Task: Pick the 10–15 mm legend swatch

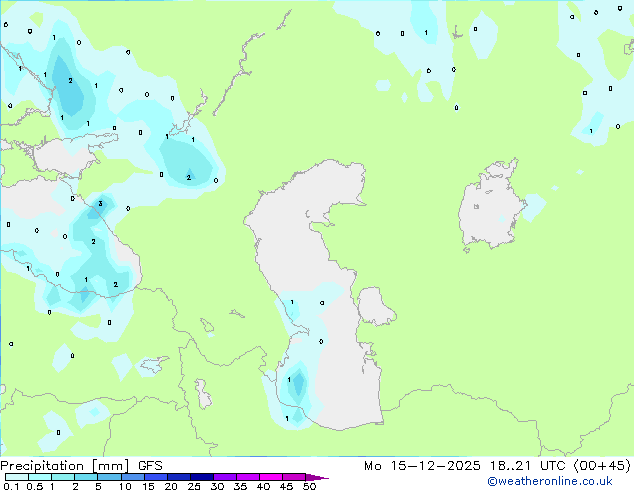Action: click(x=132, y=477)
